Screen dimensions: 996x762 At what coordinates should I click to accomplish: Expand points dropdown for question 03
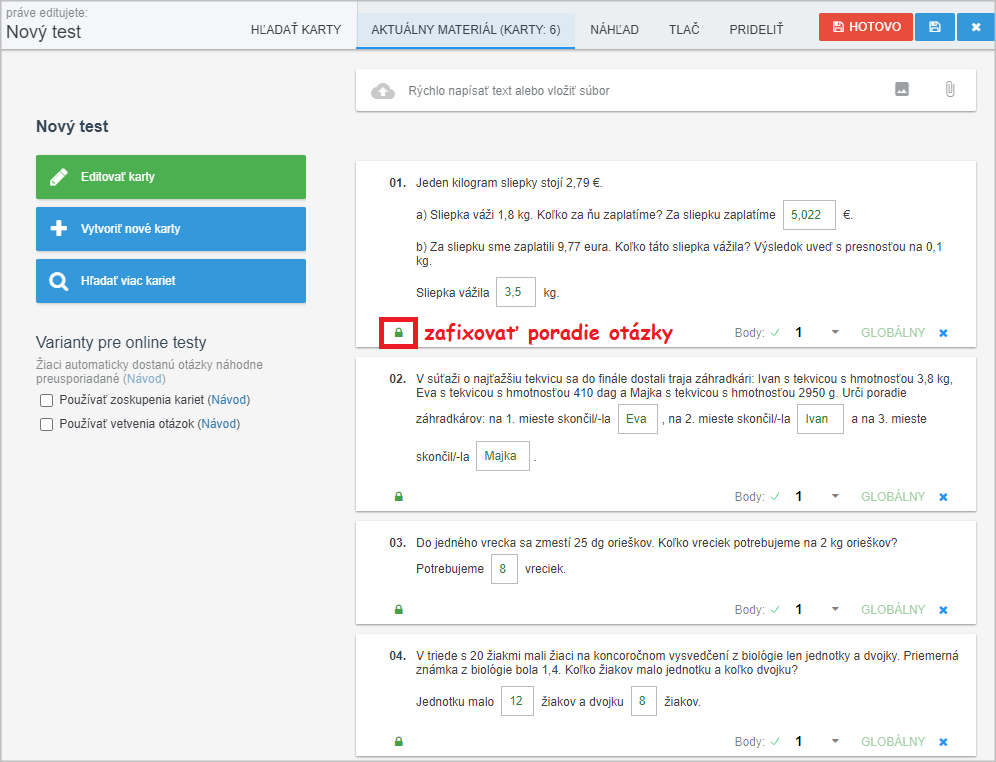[835, 609]
